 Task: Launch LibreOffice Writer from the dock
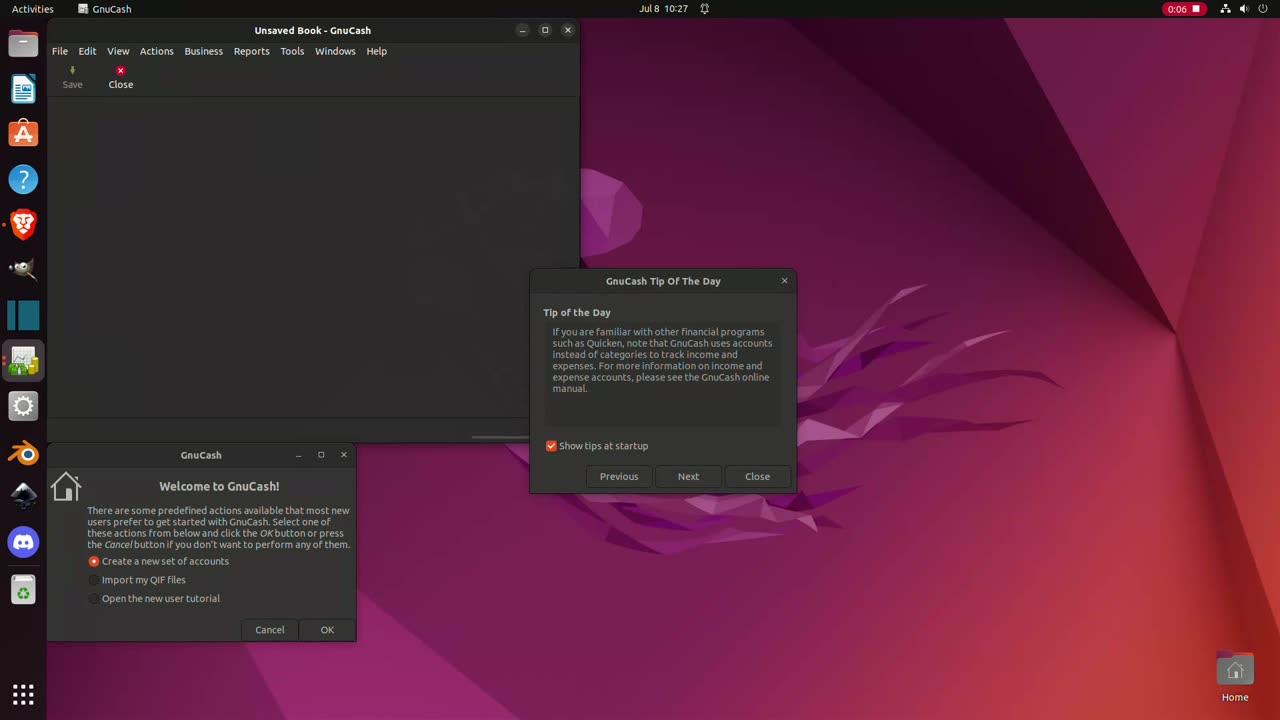[x=23, y=89]
